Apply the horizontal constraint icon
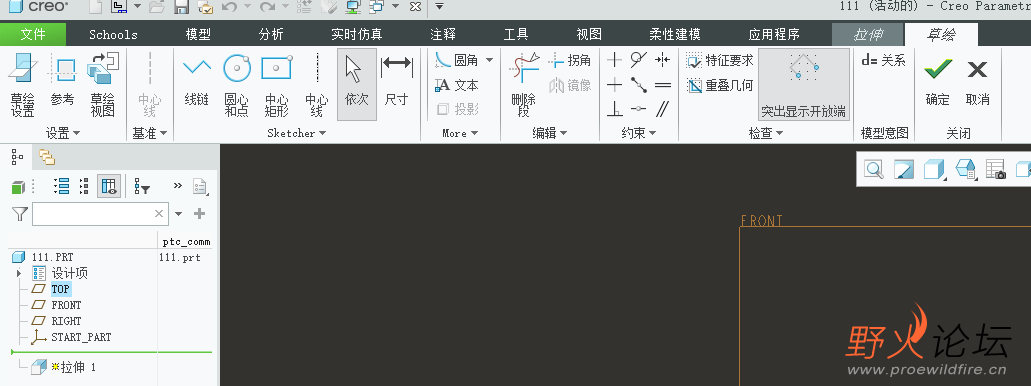This screenshot has height=386, width=1031. click(614, 85)
